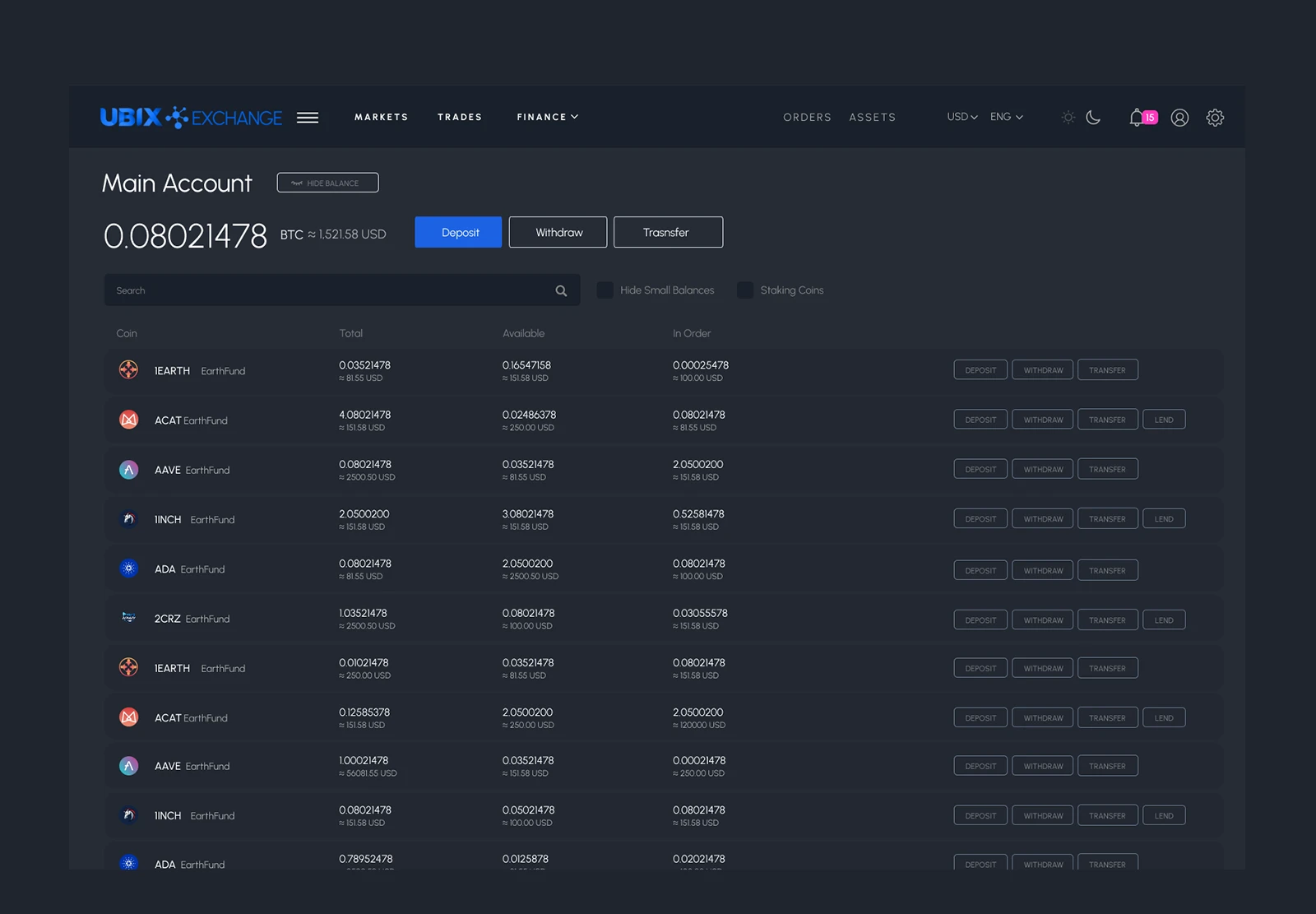The image size is (1316, 914).
Task: Click the 1EARTH coin icon with 0.01021478 total
Action: [x=128, y=667]
